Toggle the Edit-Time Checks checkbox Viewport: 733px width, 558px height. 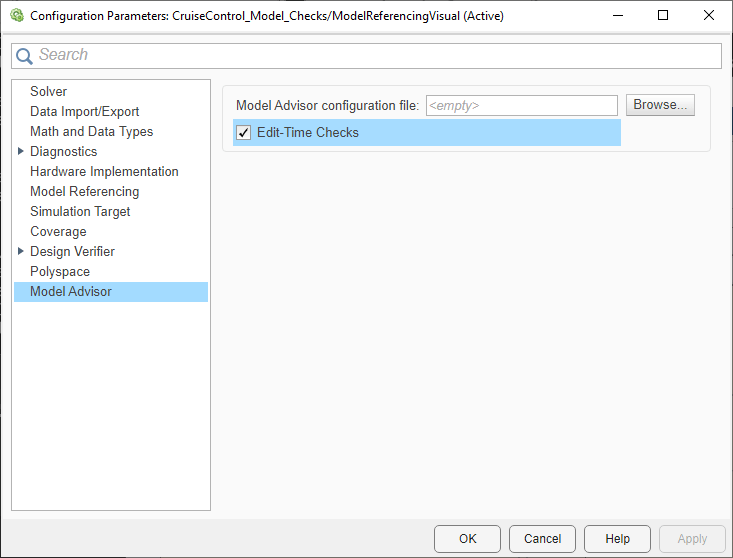pos(243,132)
